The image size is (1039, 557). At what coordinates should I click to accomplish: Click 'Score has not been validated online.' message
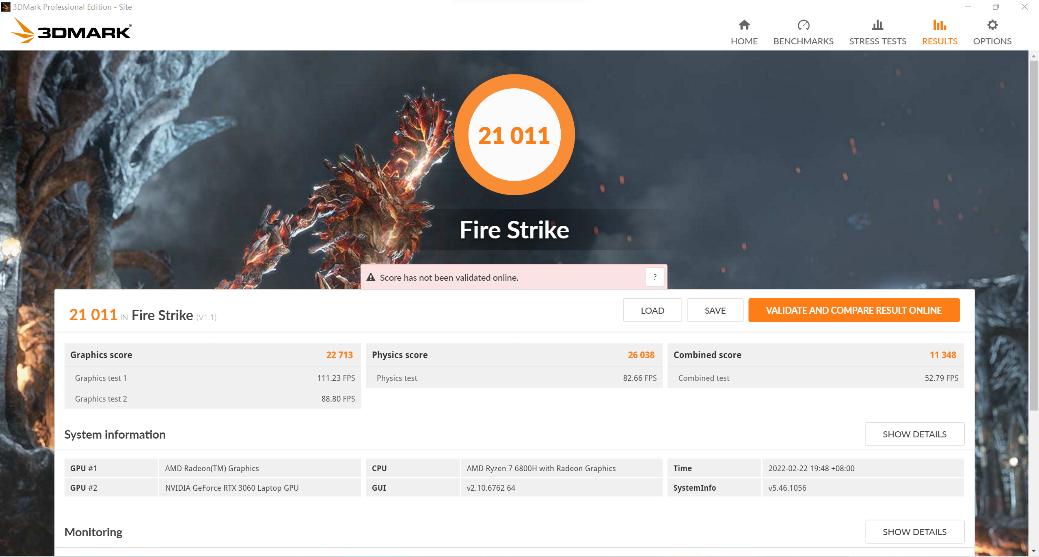click(449, 278)
